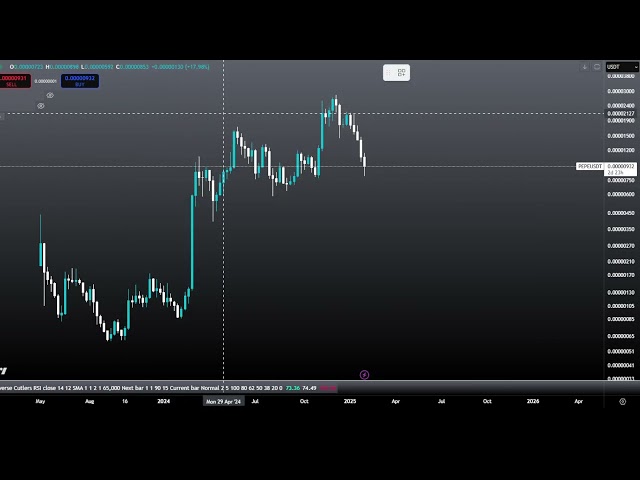Toggle the upper eye visibility icon
The width and height of the screenshot is (640, 480).
coord(50,95)
